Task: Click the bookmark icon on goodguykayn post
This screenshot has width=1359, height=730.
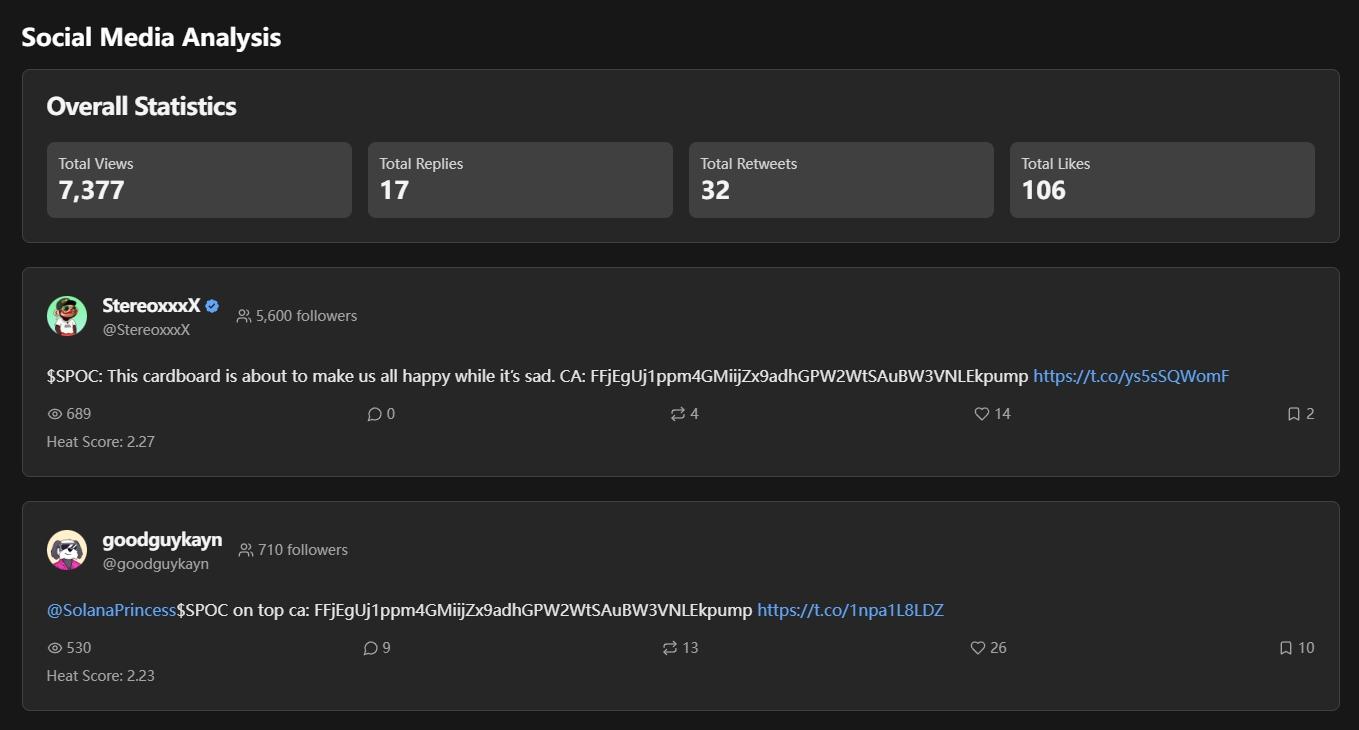Action: coord(1286,648)
